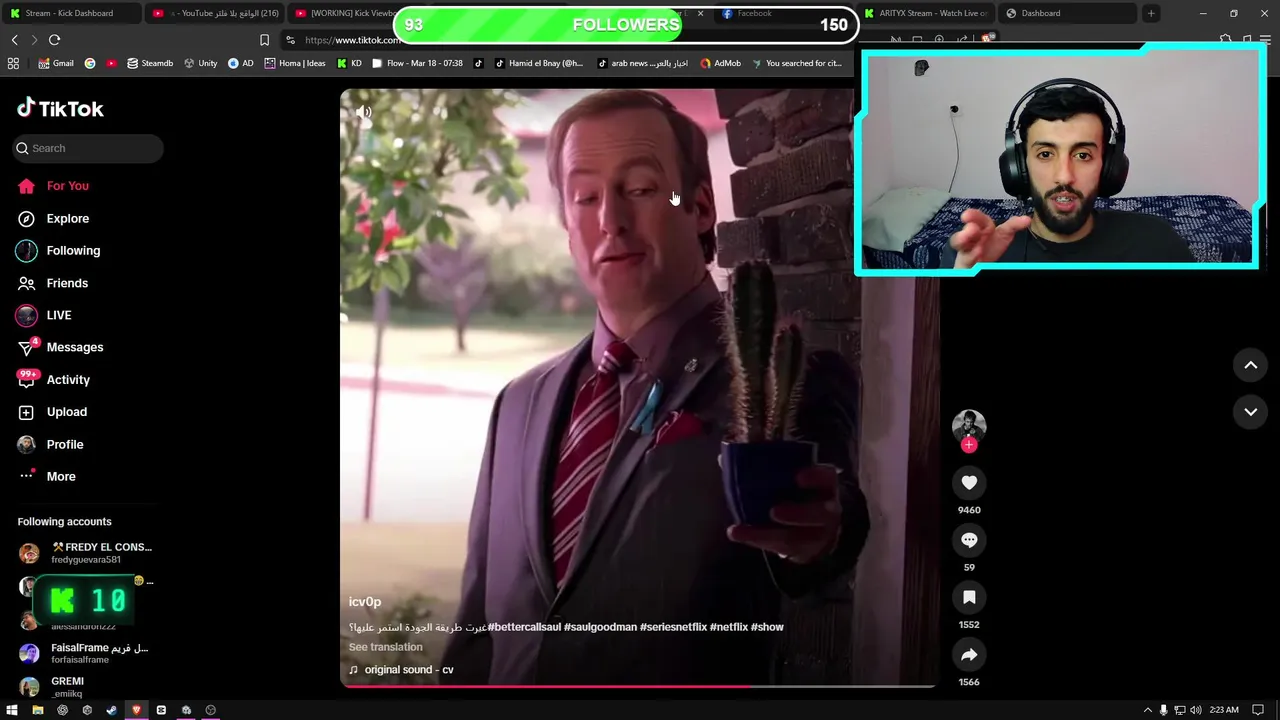Open the taskbar volume control

(x=1196, y=710)
